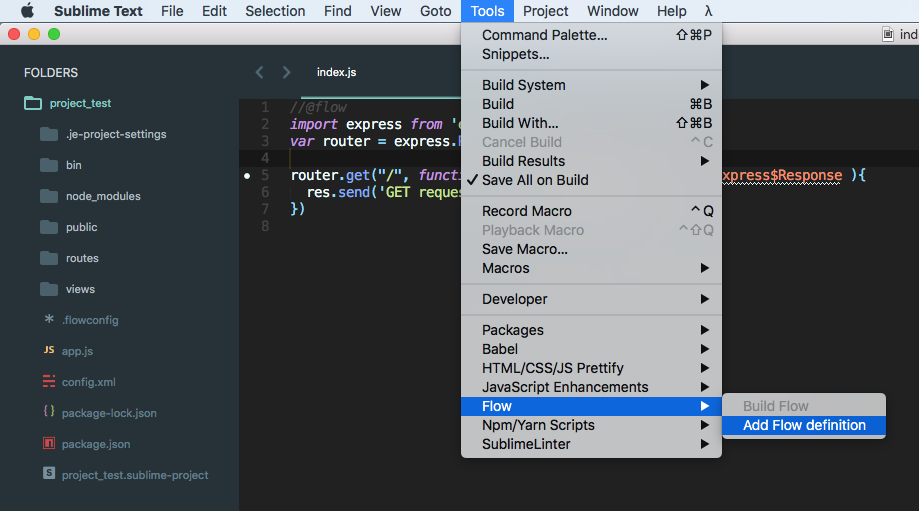Open the Command Palette
The image size is (919, 511).
pos(591,35)
